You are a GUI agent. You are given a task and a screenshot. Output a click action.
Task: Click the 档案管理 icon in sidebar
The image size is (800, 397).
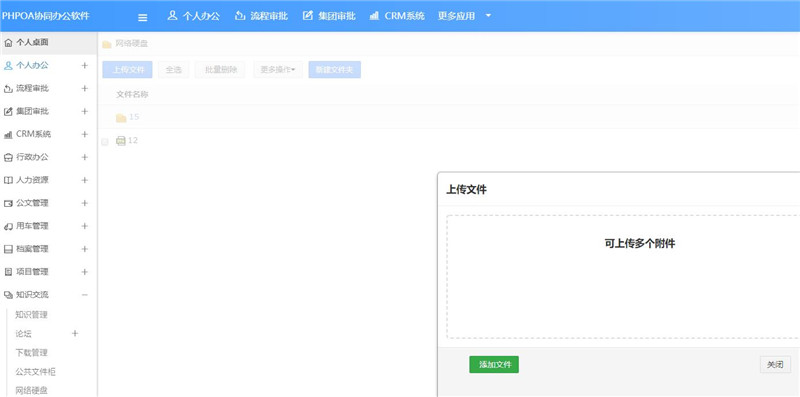pyautogui.click(x=8, y=249)
